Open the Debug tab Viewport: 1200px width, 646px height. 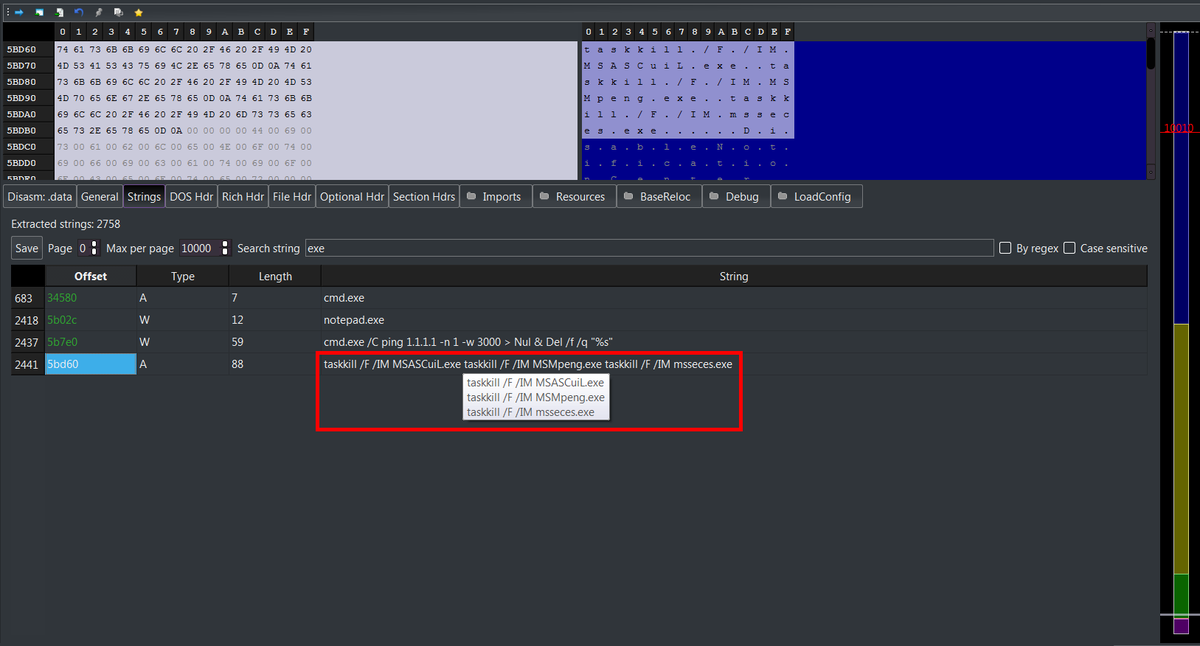735,197
